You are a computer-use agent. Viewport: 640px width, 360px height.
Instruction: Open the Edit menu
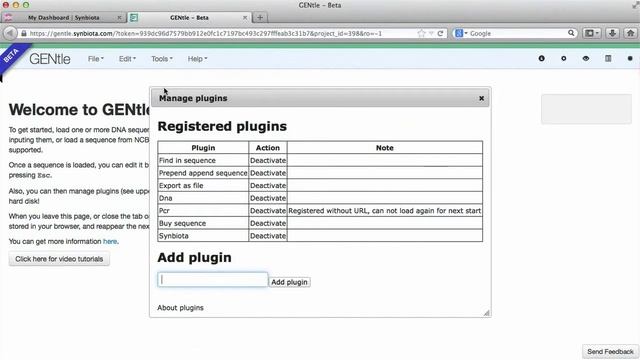point(127,59)
